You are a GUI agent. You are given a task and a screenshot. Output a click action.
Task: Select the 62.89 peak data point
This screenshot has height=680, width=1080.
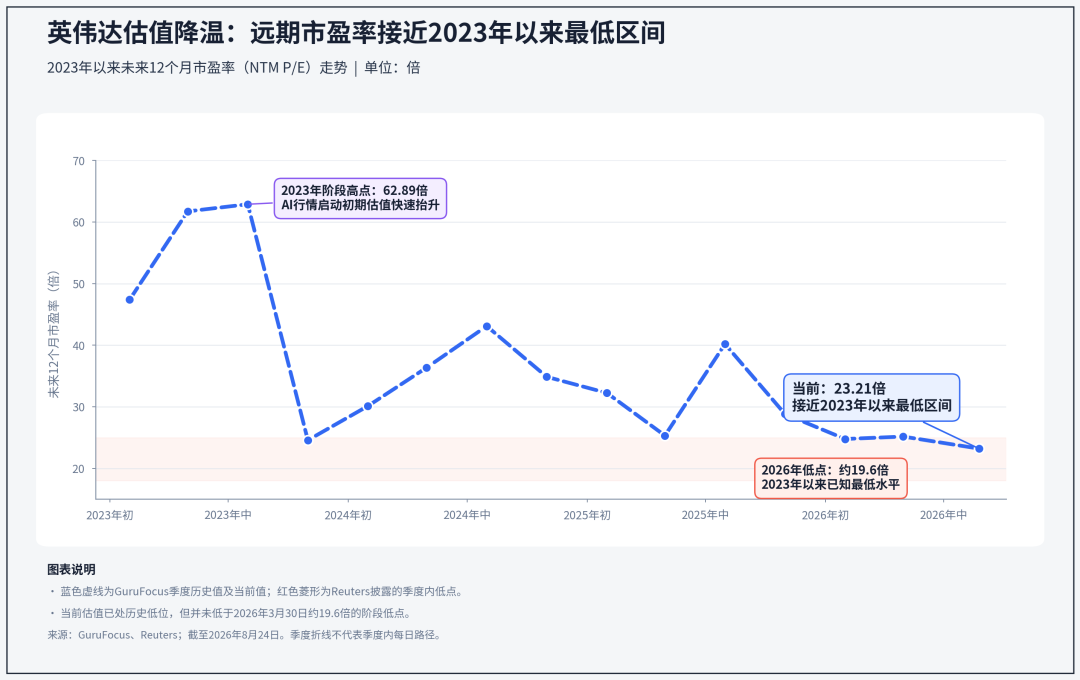point(248,205)
